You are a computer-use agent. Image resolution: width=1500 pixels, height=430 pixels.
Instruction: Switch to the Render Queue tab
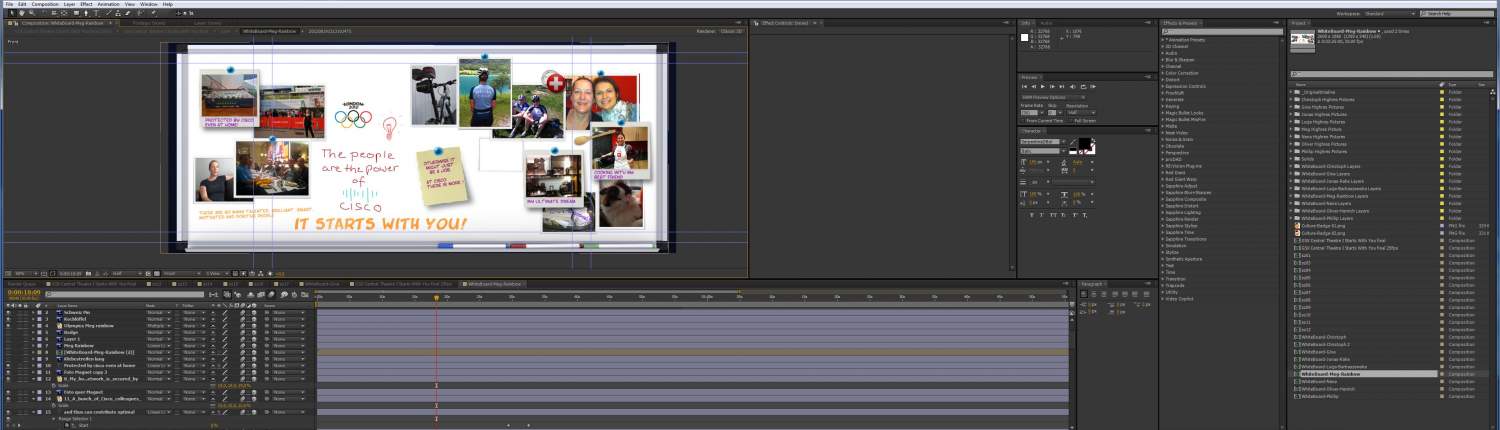click(22, 284)
